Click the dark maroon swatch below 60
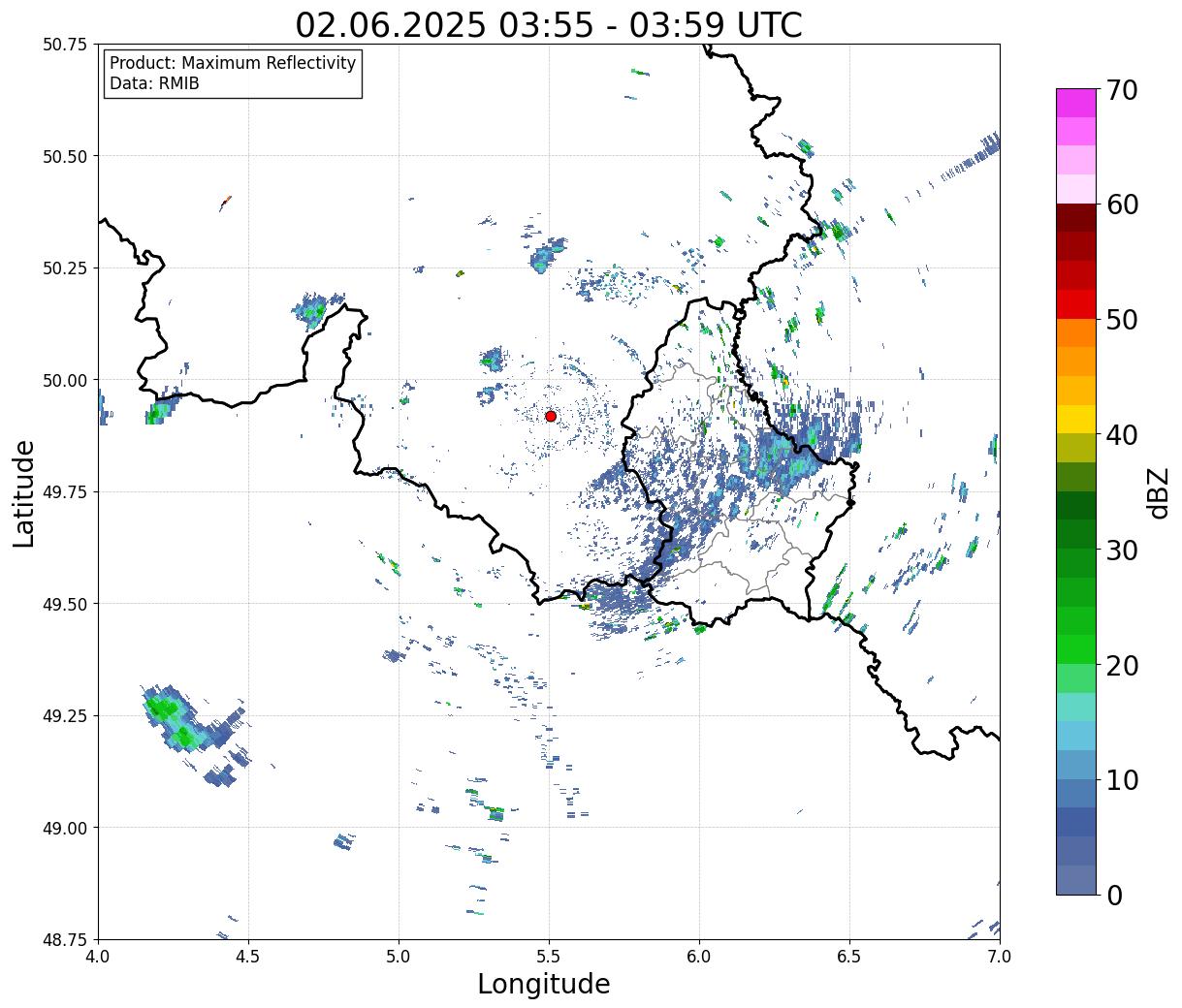 click(1075, 218)
